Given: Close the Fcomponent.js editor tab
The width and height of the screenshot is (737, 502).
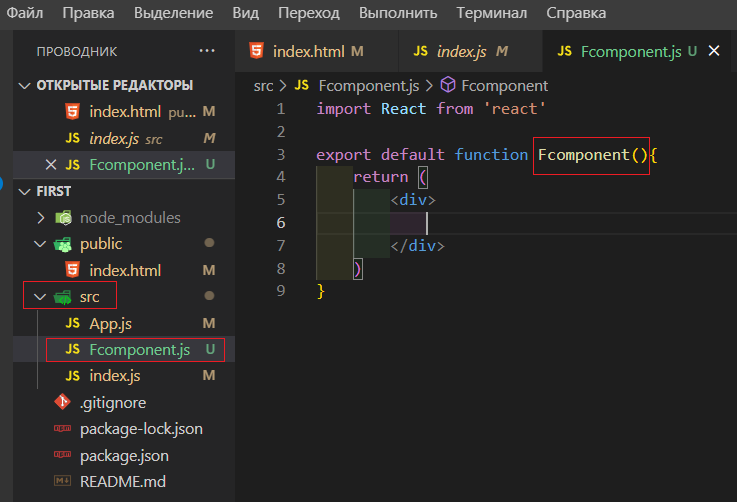Looking at the screenshot, I should (714, 51).
